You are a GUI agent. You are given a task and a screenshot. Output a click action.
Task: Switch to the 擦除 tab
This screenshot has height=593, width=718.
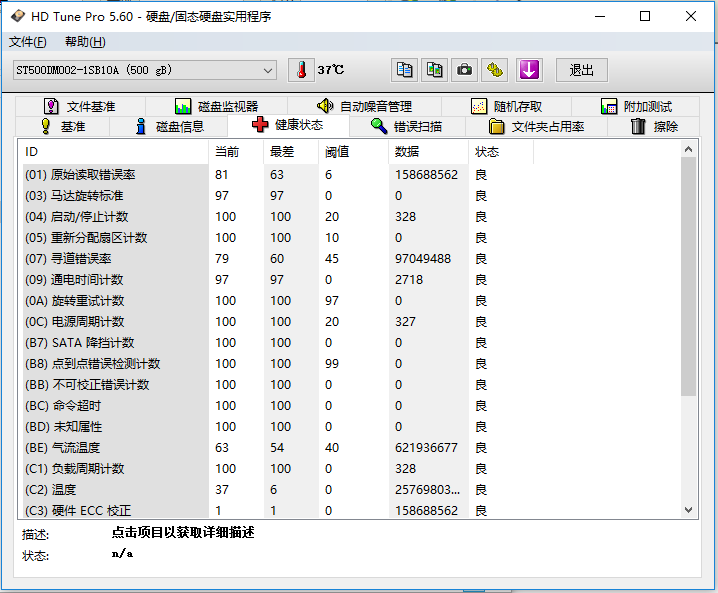[x=654, y=126]
